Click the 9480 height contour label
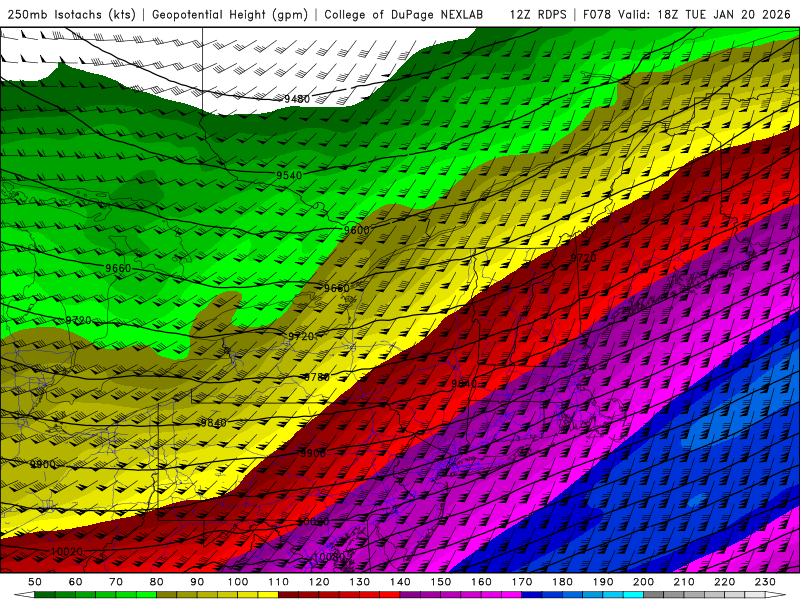Viewport: 800px width, 600px height. coord(297,99)
